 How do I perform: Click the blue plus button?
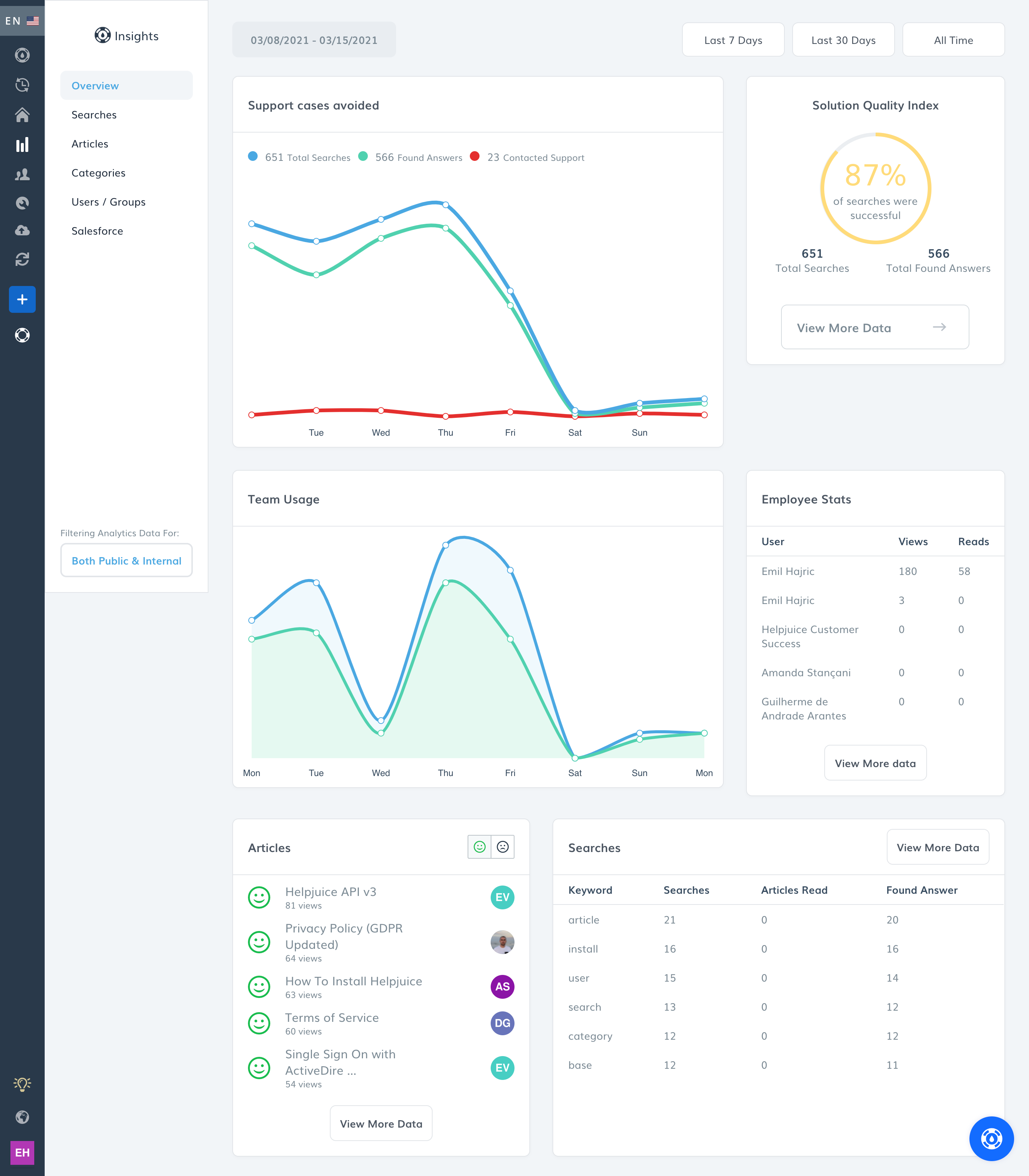[22, 300]
